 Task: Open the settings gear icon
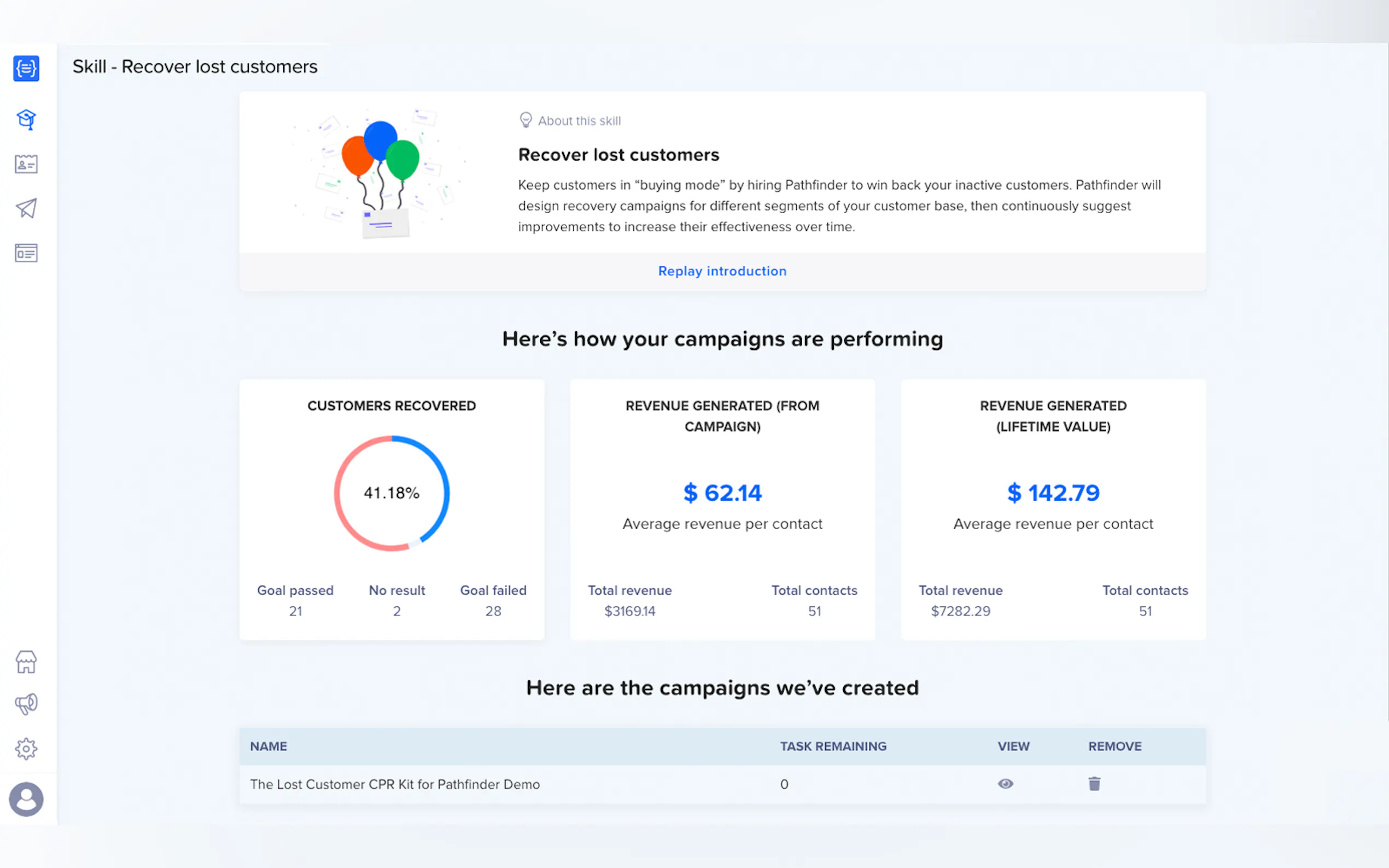point(26,749)
